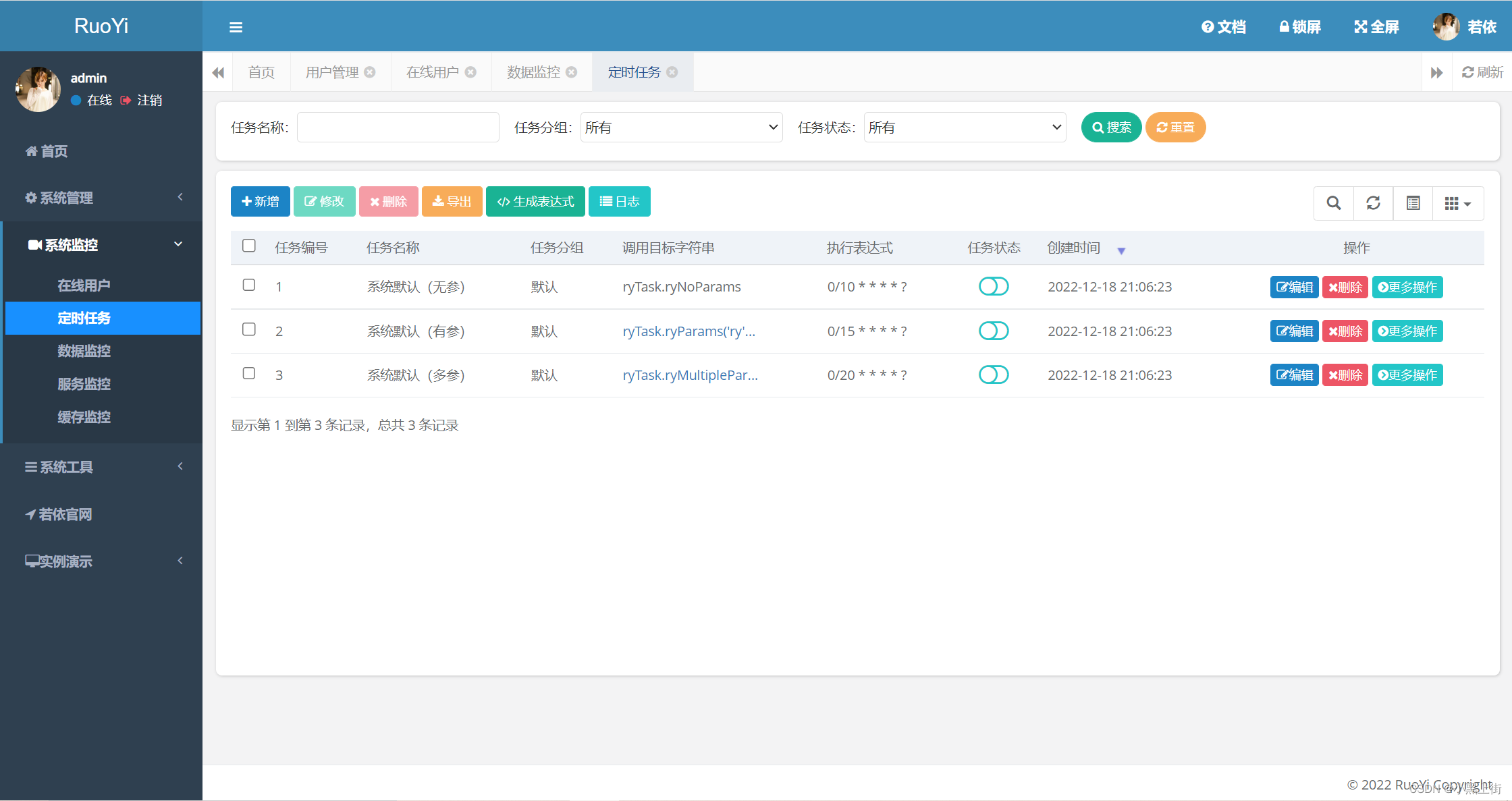
Task: Open the ryTask.ryMultiplePar... link
Action: coord(690,375)
